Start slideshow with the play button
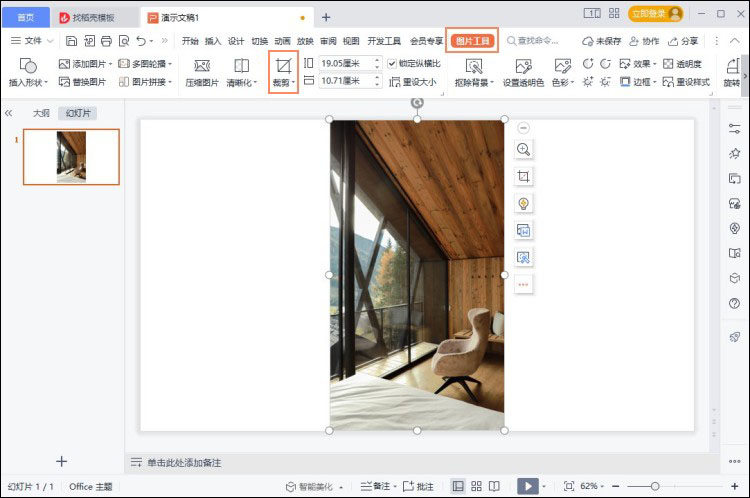 click(528, 486)
